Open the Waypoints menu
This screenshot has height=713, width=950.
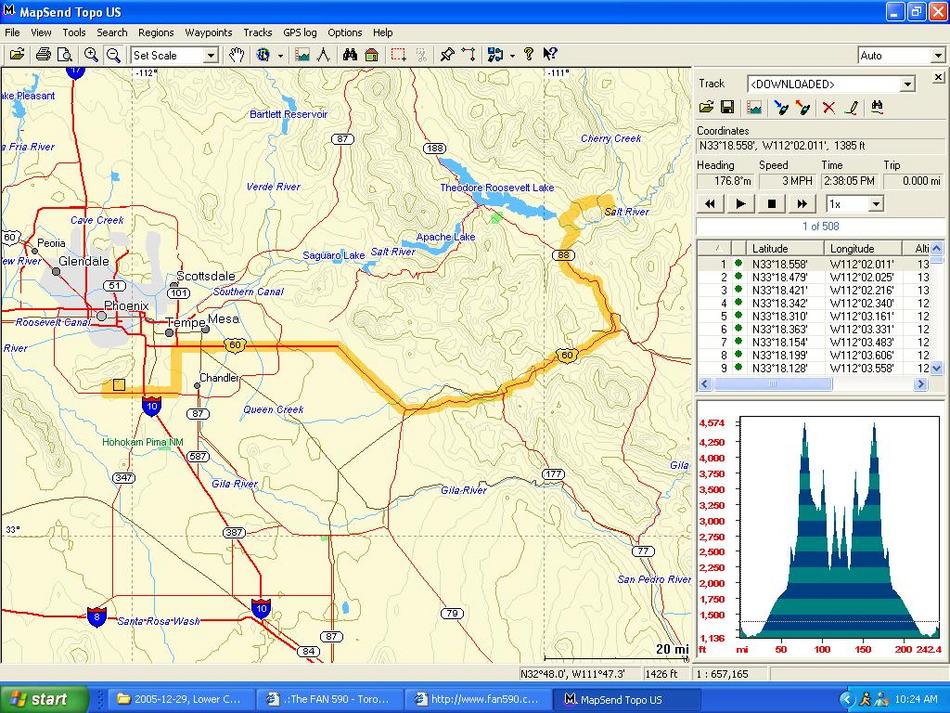[x=208, y=33]
